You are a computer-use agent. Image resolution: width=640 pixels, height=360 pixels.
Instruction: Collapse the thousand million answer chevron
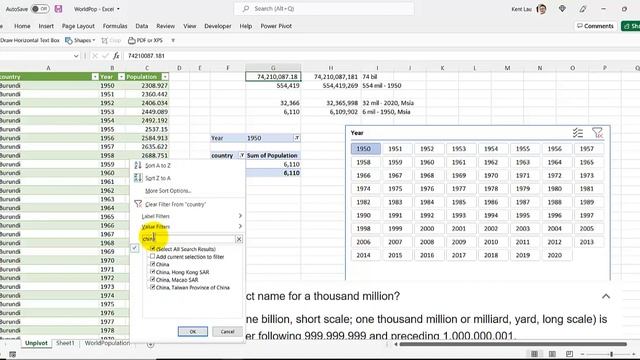point(606,296)
